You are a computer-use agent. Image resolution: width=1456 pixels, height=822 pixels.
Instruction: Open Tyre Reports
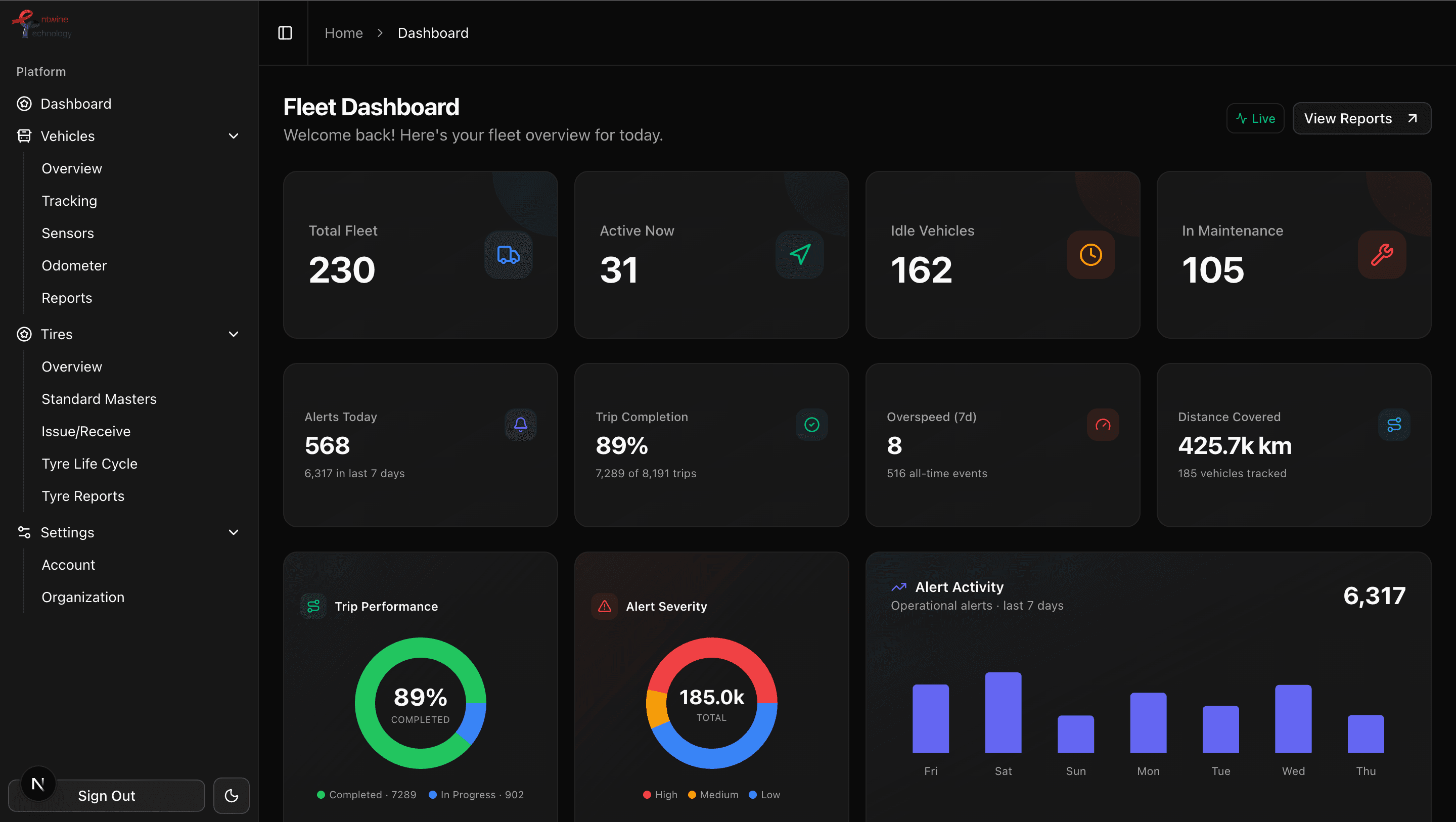point(83,496)
